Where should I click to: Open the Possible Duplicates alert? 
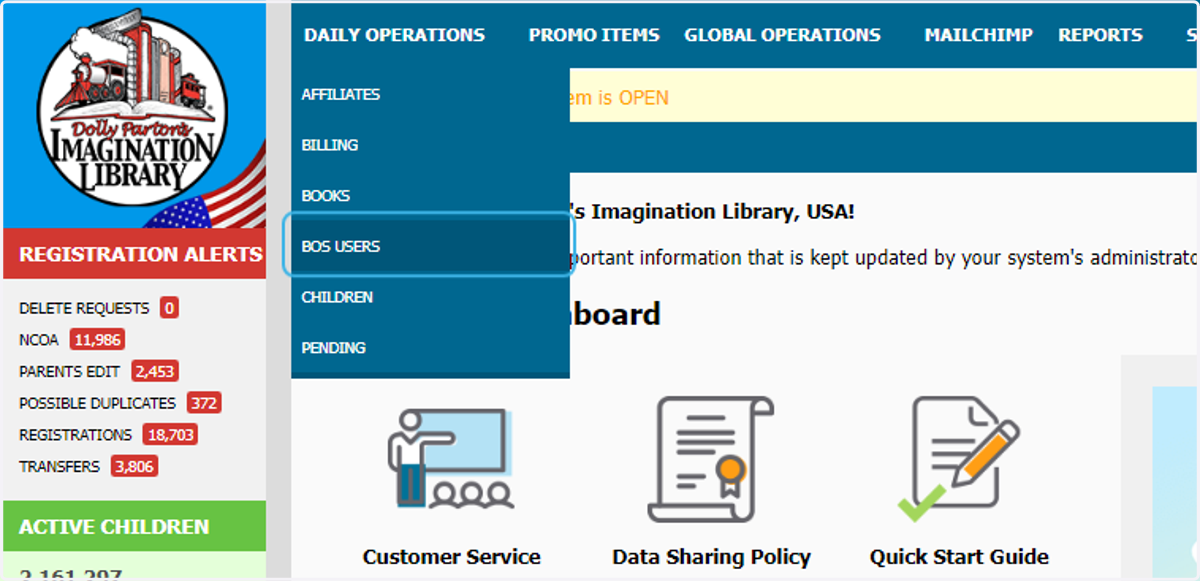coord(97,403)
